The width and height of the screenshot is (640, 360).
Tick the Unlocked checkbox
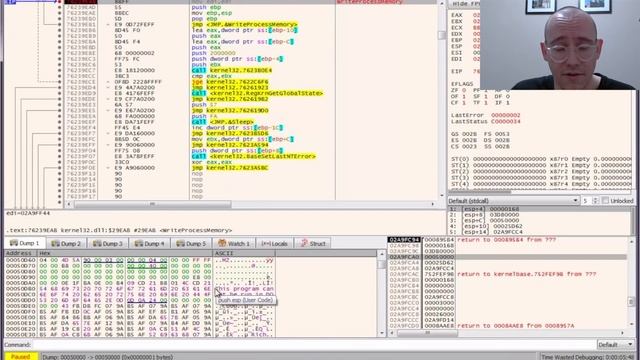click(x=605, y=201)
